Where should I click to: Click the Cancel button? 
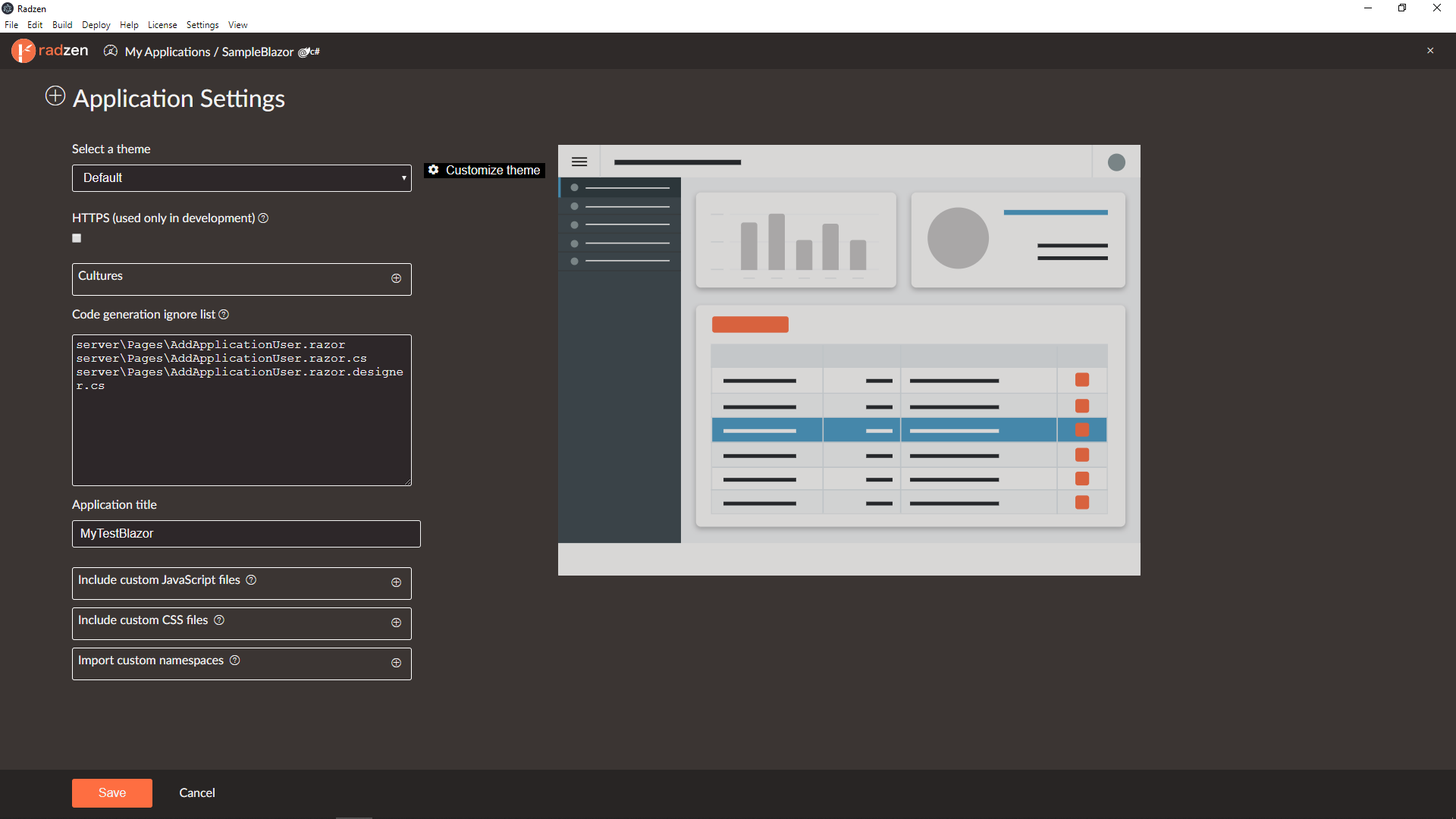(x=197, y=792)
